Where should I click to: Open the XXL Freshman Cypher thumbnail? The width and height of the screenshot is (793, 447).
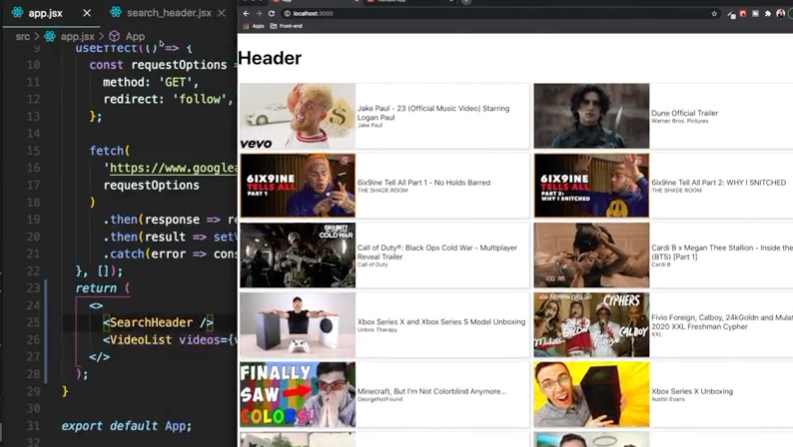coord(591,325)
